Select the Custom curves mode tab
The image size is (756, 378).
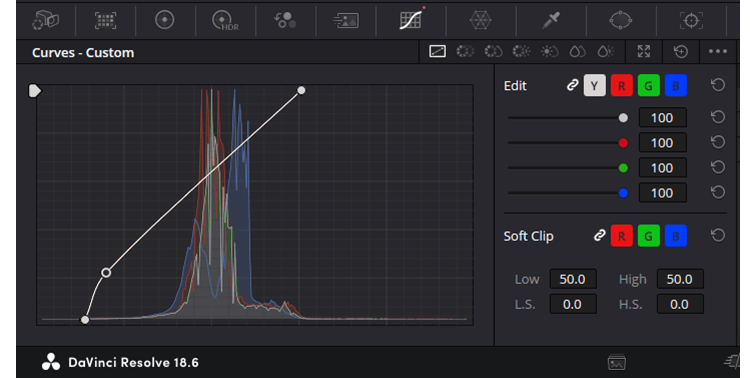pyautogui.click(x=437, y=51)
